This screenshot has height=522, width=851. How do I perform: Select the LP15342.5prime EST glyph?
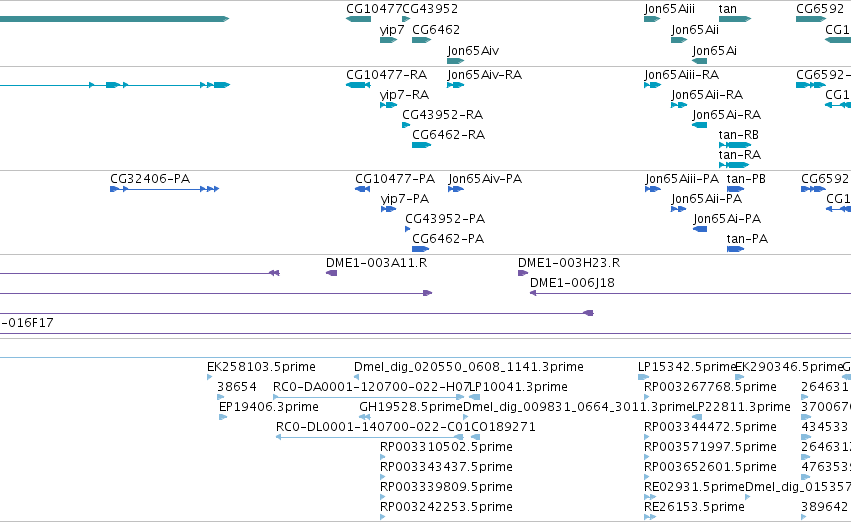click(x=644, y=377)
